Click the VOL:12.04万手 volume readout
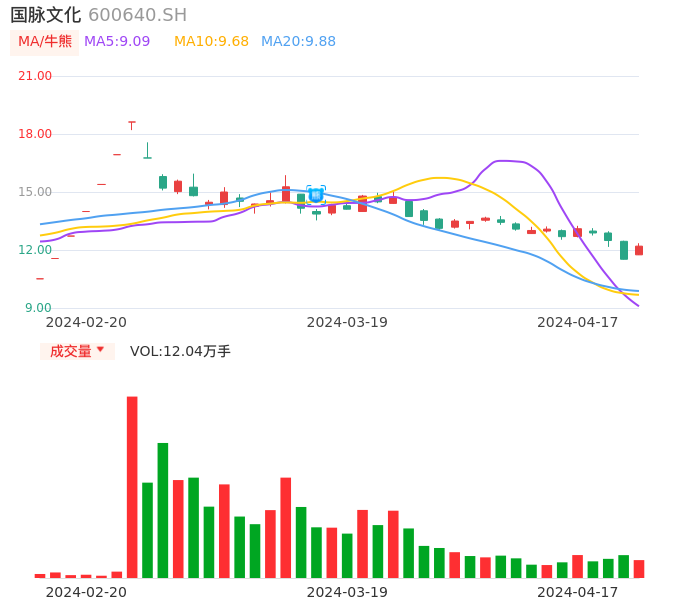 tap(180, 351)
